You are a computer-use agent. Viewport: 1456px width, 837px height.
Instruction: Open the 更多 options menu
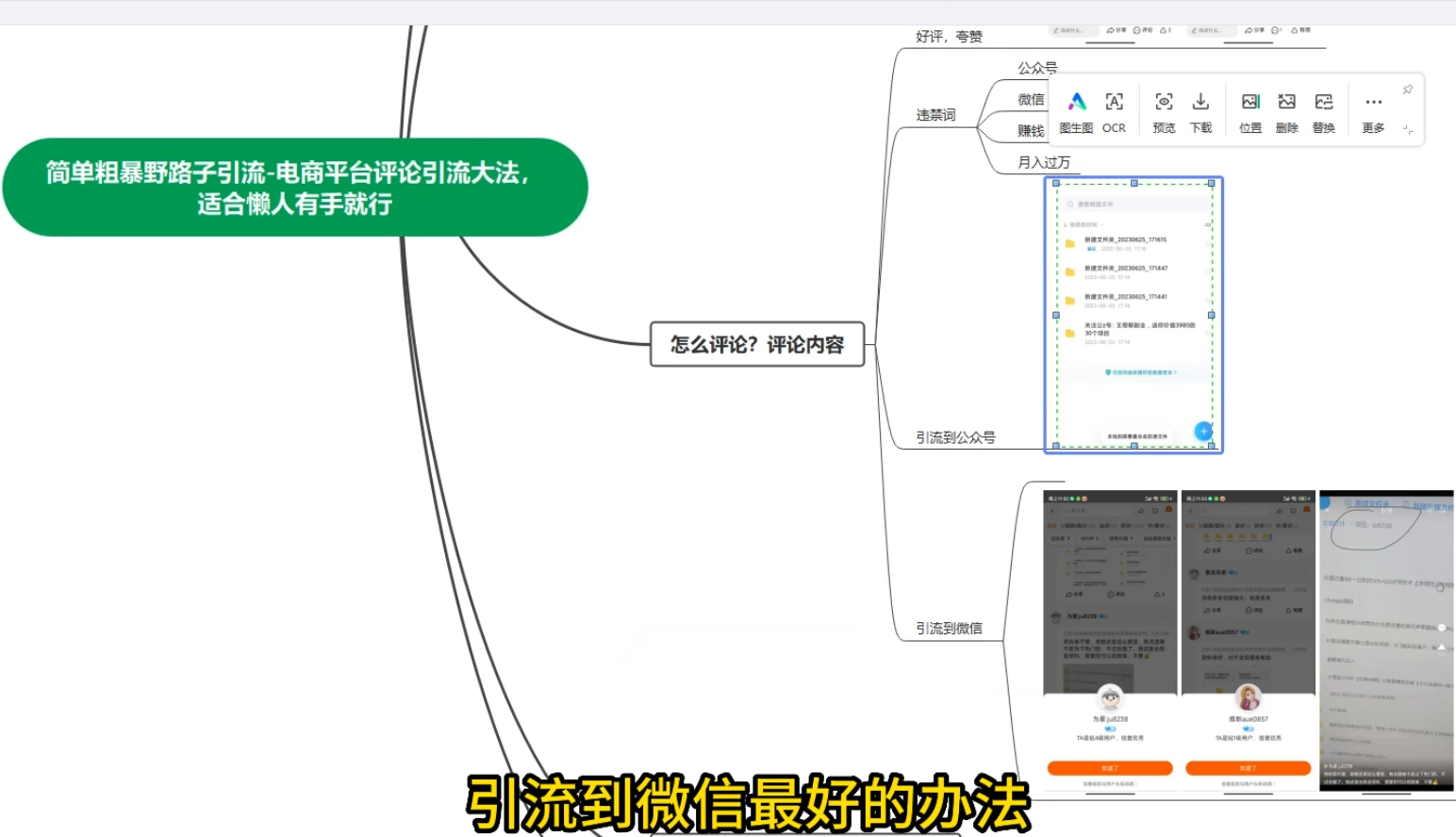pyautogui.click(x=1373, y=112)
